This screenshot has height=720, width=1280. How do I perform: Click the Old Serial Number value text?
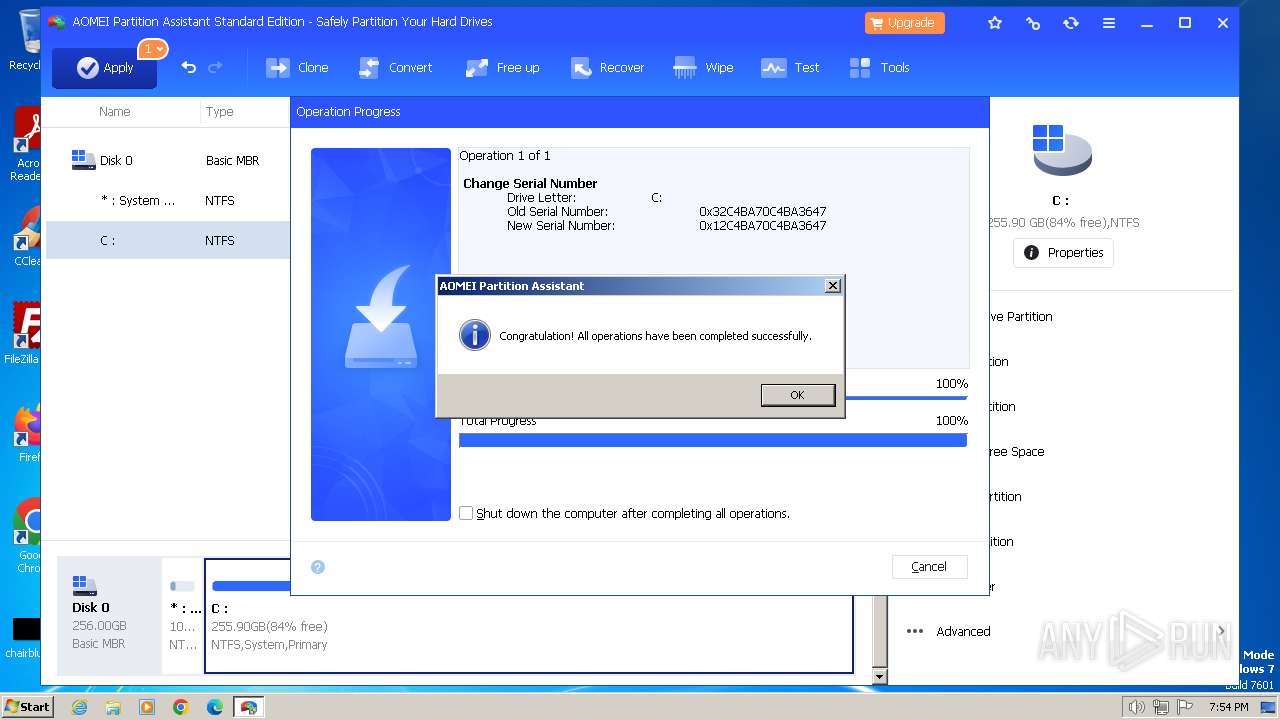click(762, 212)
